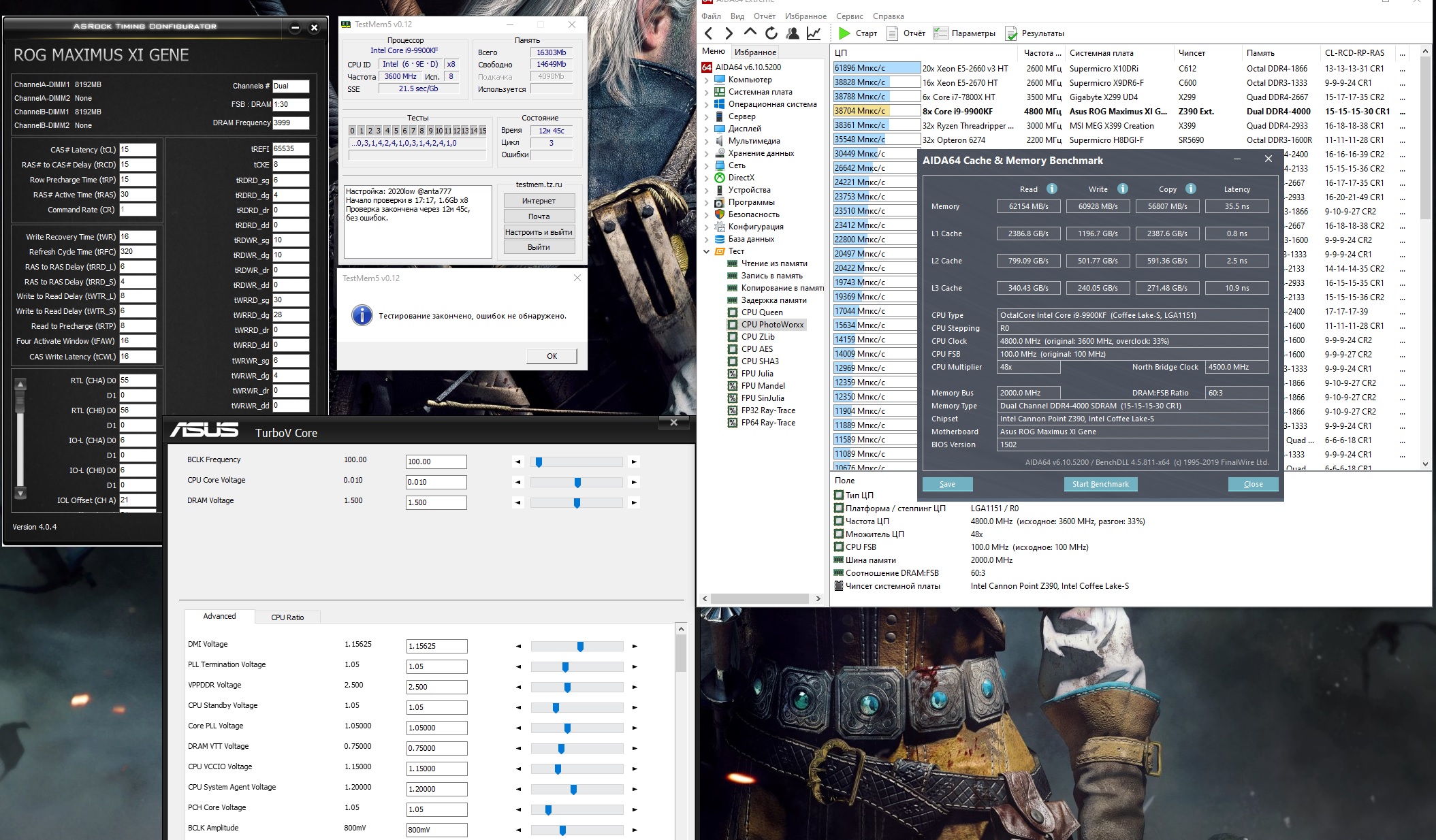Expand the Системная плата tree node
The image size is (1436, 840).
pyautogui.click(x=707, y=92)
